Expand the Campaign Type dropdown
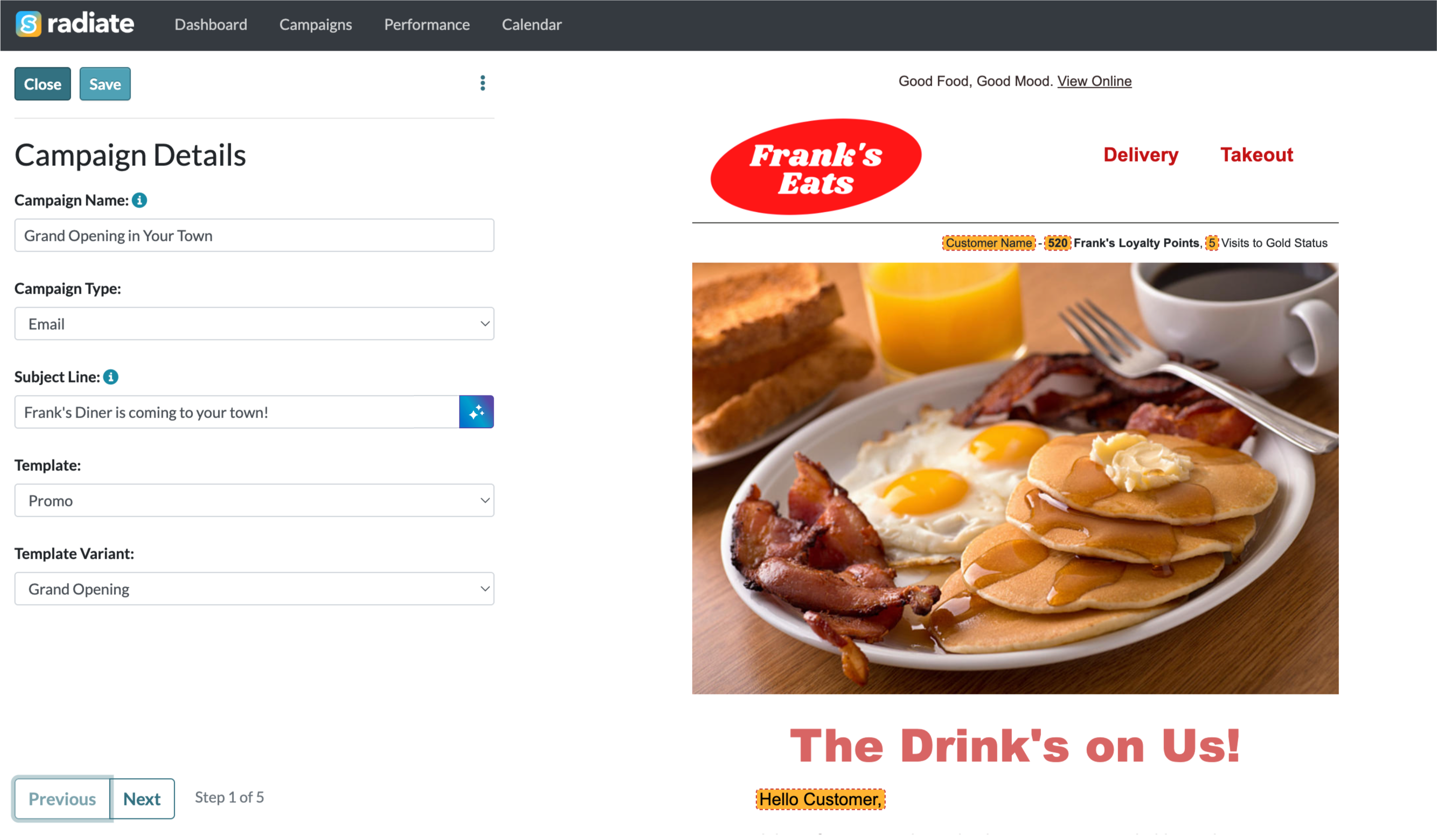The height and width of the screenshot is (840, 1437). (254, 324)
